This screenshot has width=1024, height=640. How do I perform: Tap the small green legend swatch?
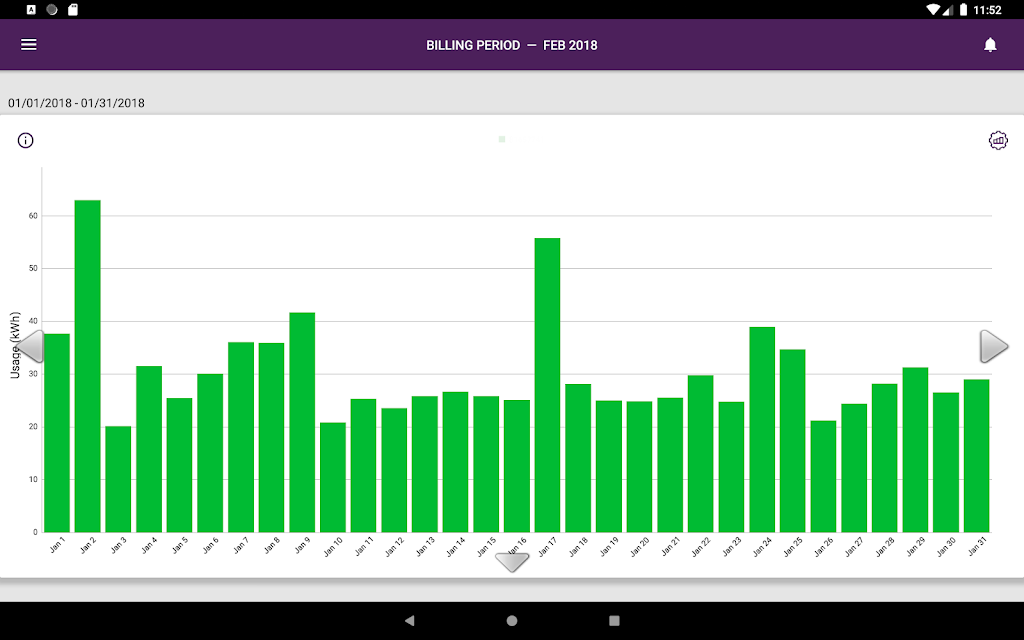(x=502, y=140)
